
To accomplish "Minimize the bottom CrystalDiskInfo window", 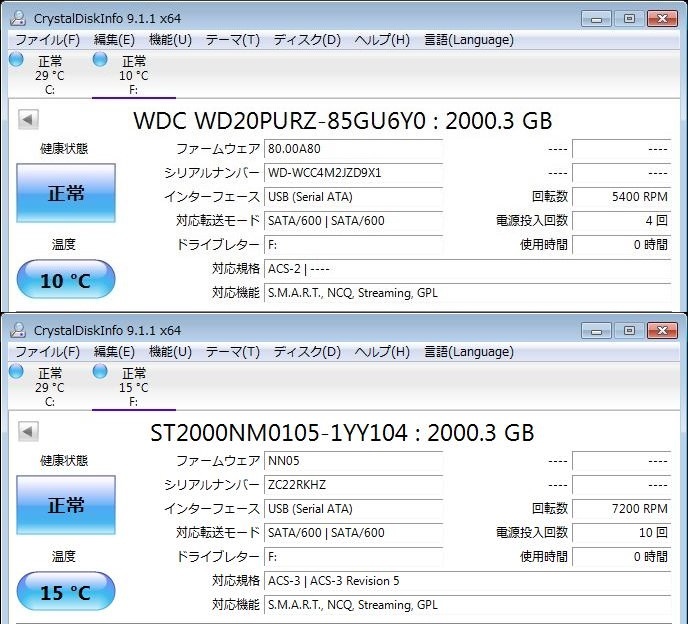I will [596, 331].
